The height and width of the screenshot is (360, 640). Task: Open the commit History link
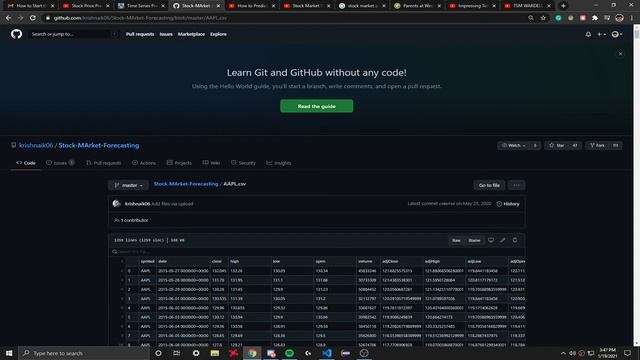coord(508,204)
